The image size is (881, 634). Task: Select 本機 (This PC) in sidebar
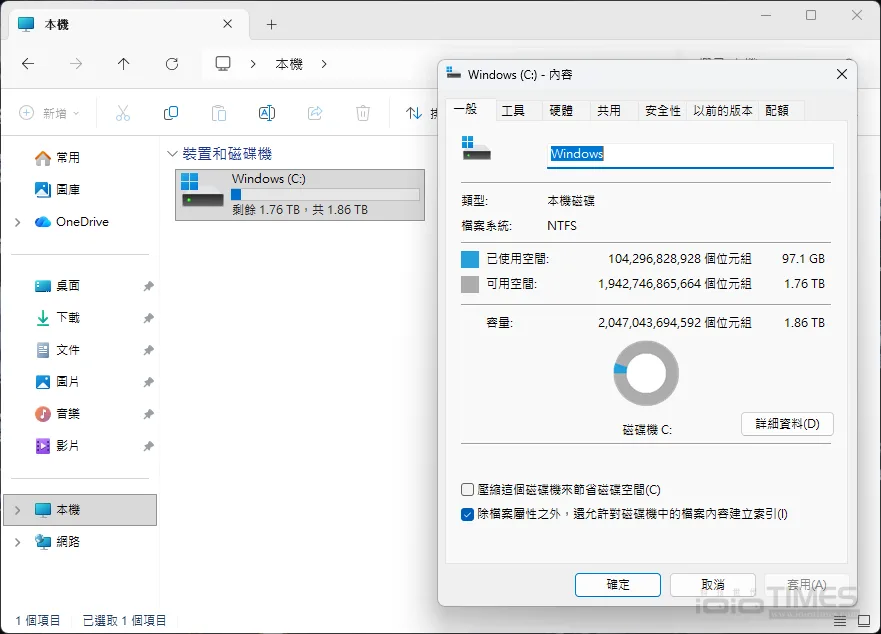(x=80, y=510)
